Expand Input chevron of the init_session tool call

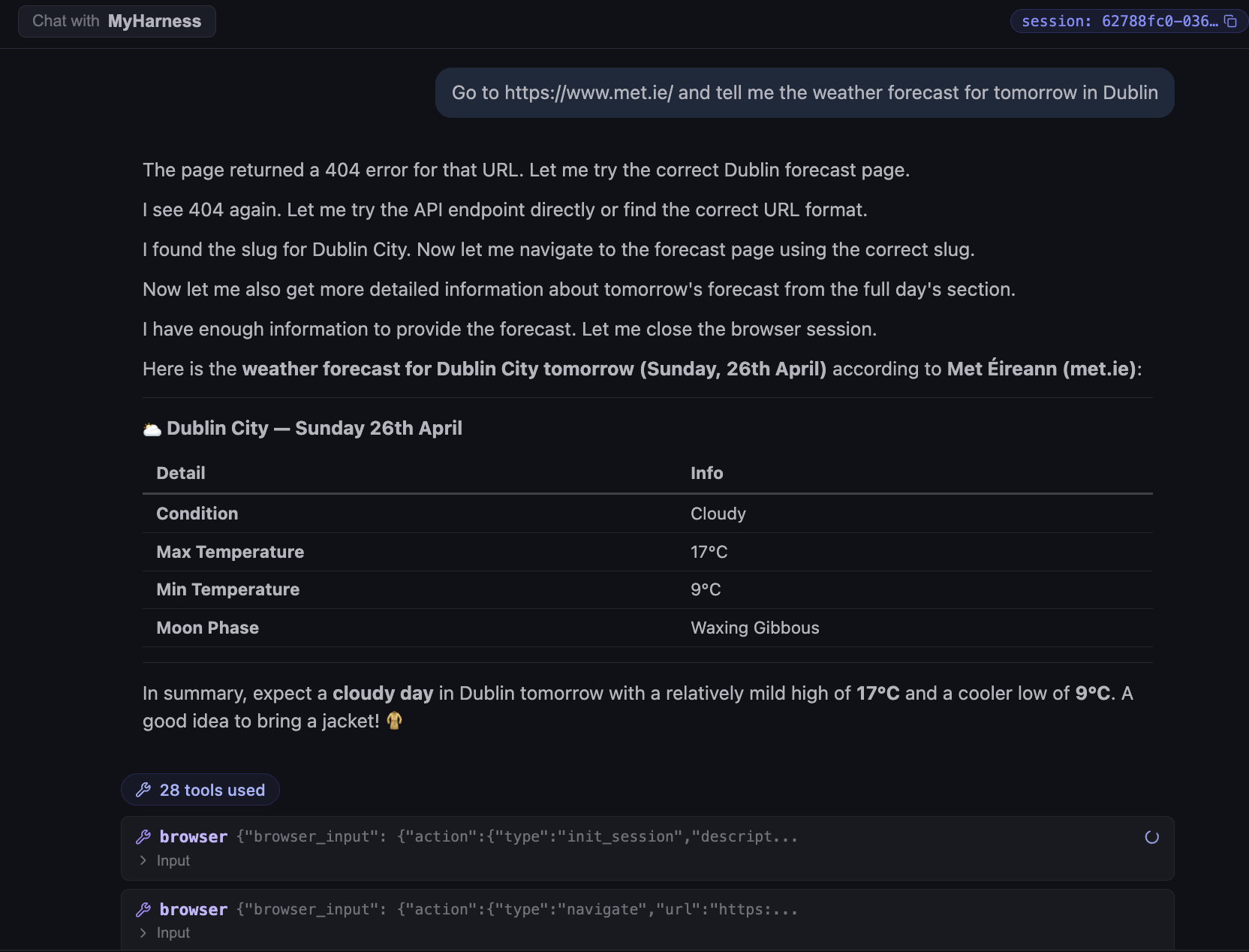coord(143,860)
